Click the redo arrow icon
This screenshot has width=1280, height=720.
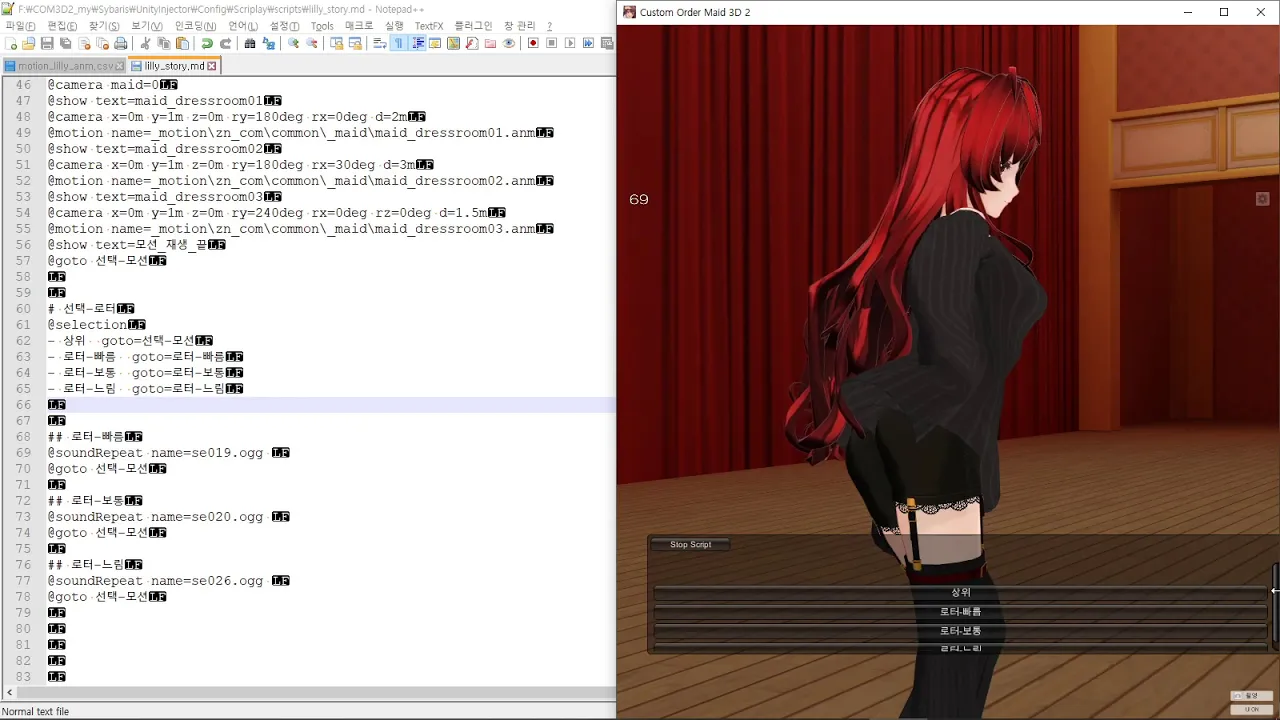tap(225, 43)
